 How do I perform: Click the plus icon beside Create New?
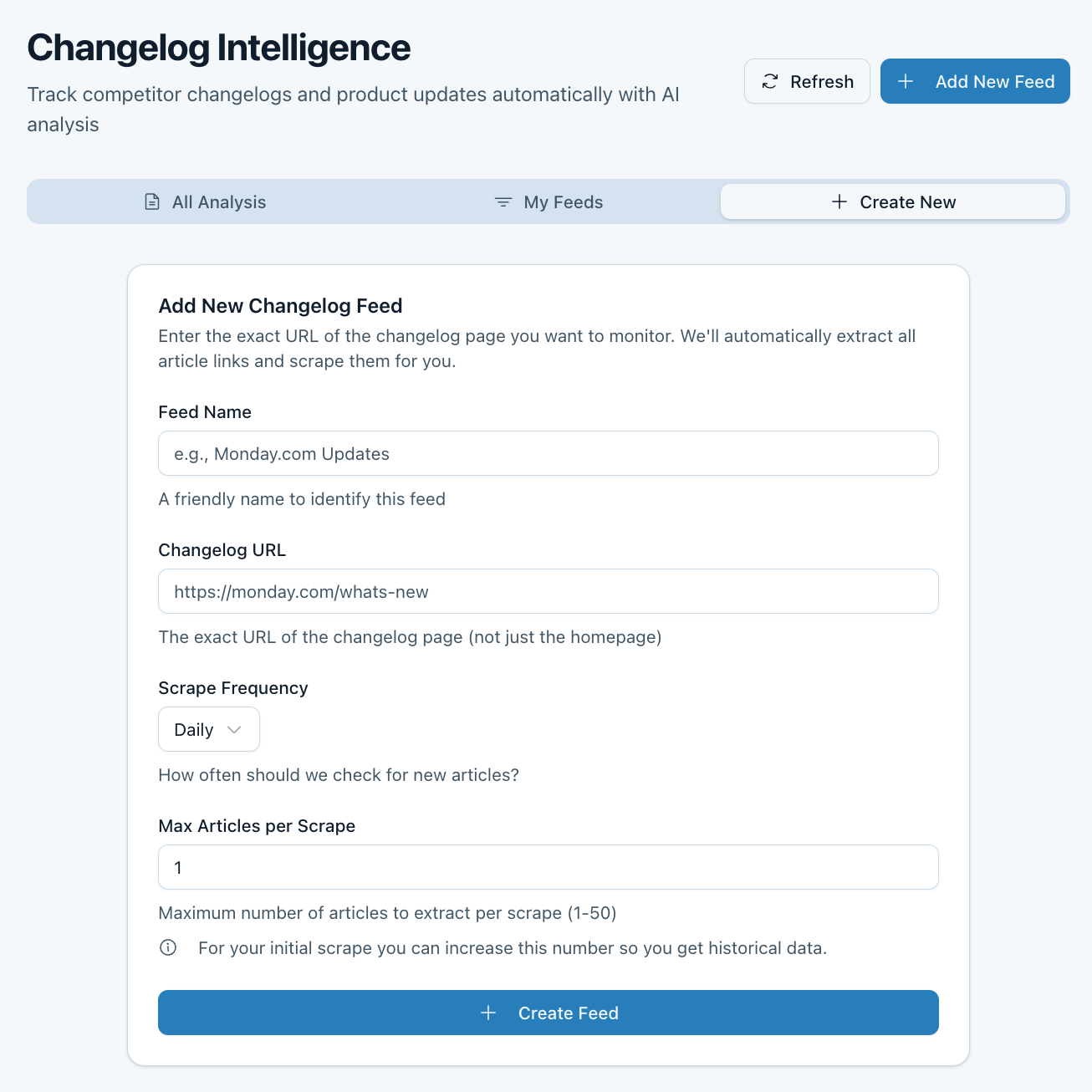(839, 202)
